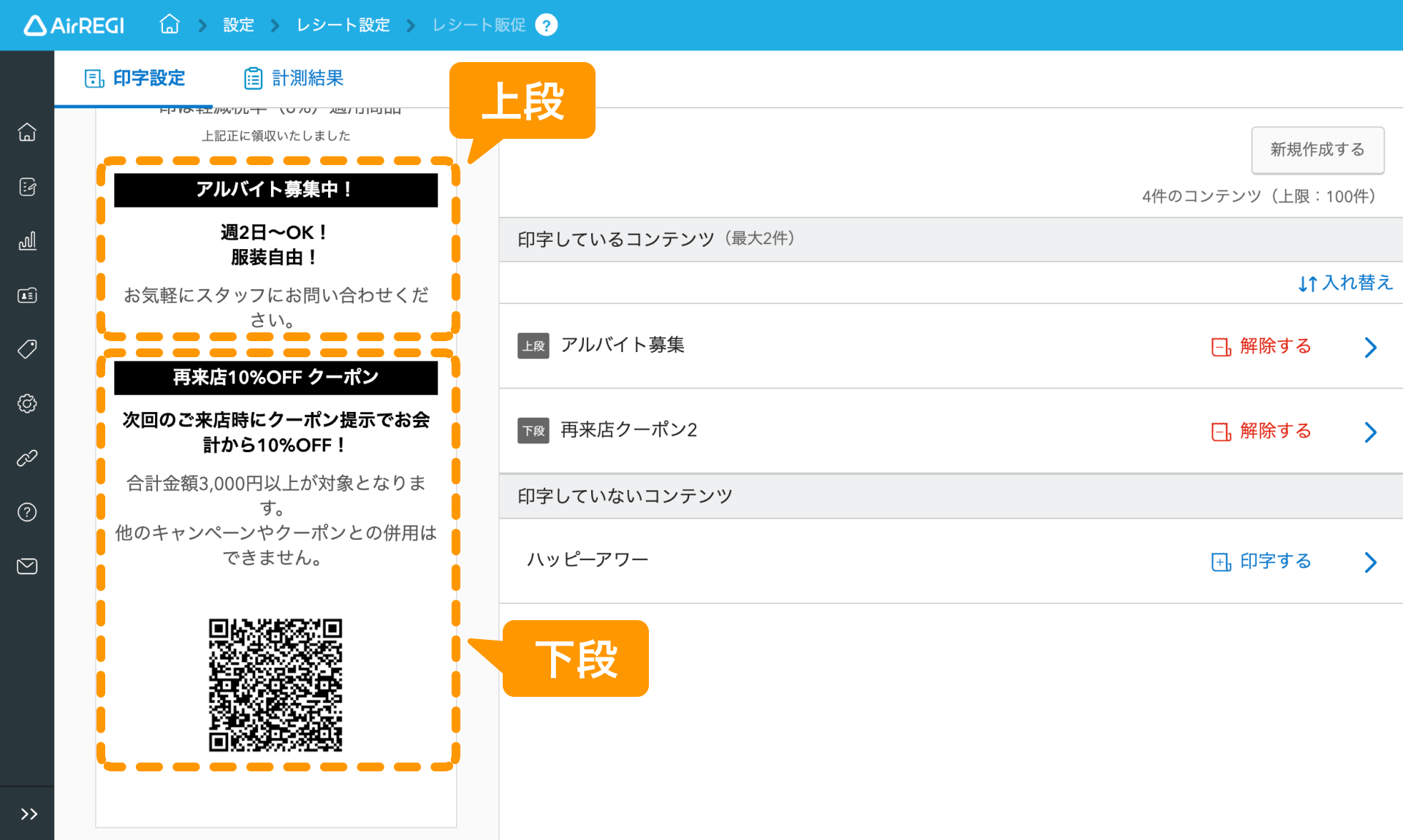
Task: Open the 設定 breadcrumb link
Action: pos(238,25)
